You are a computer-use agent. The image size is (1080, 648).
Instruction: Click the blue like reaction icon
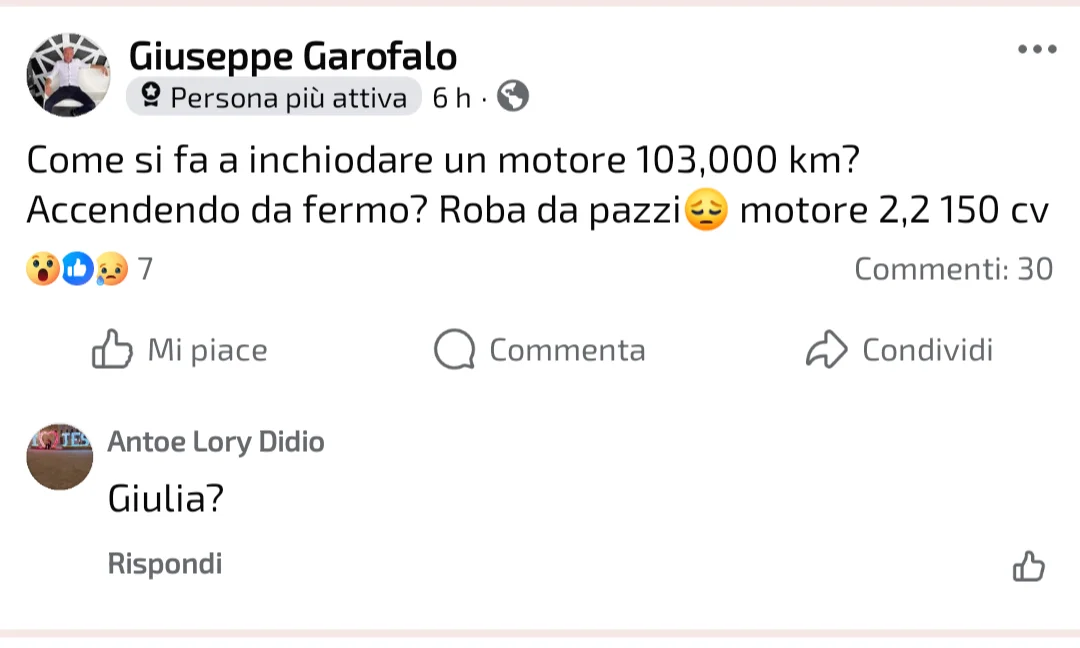(x=77, y=269)
